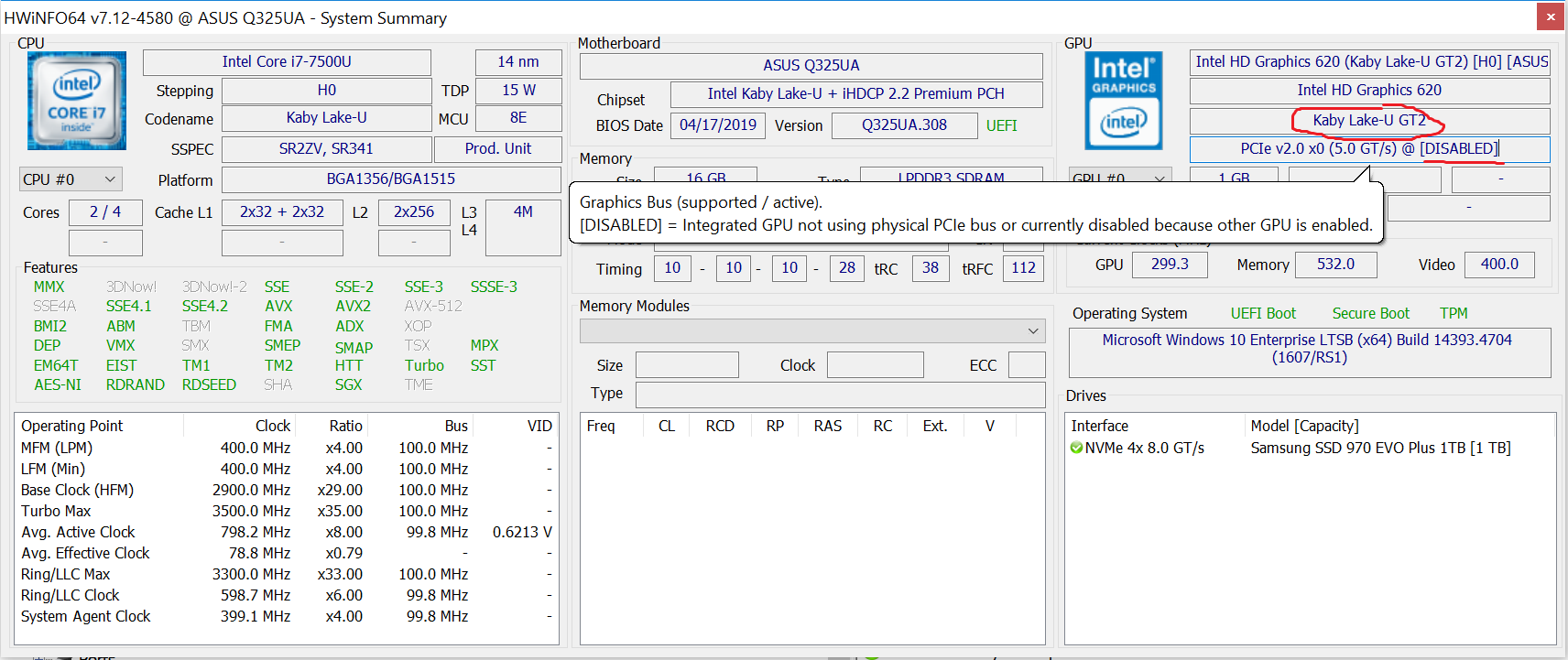Image resolution: width=1568 pixels, height=660 pixels.
Task: Expand the Memory Modules dropdown list
Action: coord(812,330)
